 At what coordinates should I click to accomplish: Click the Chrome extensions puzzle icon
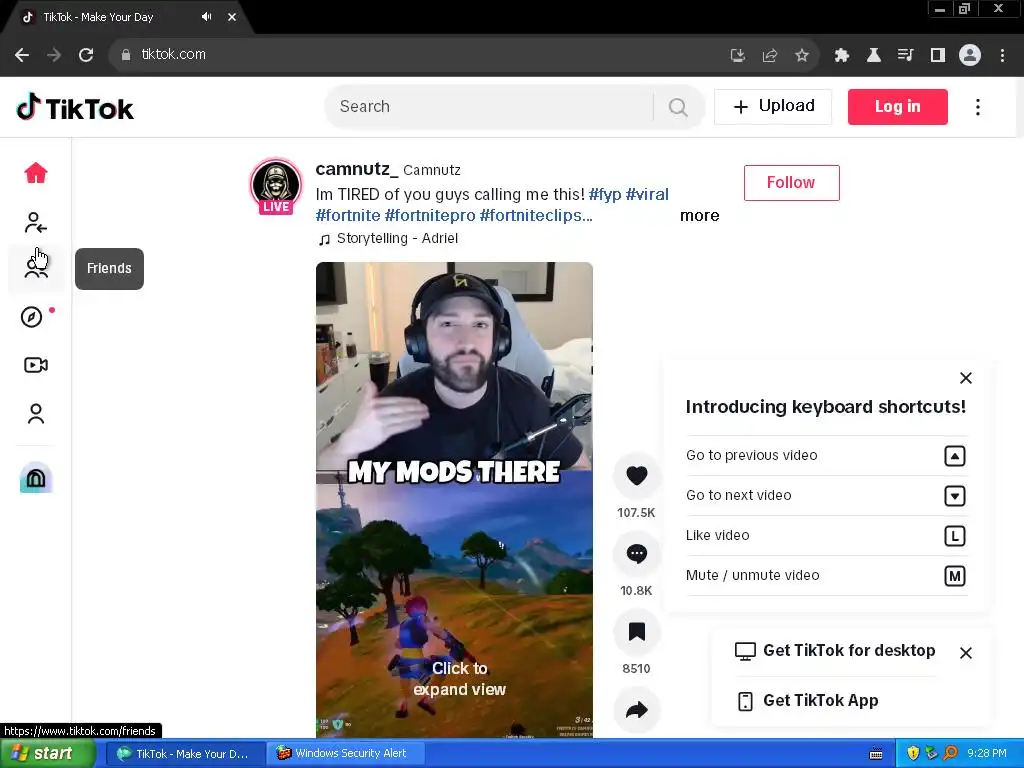[x=842, y=55]
